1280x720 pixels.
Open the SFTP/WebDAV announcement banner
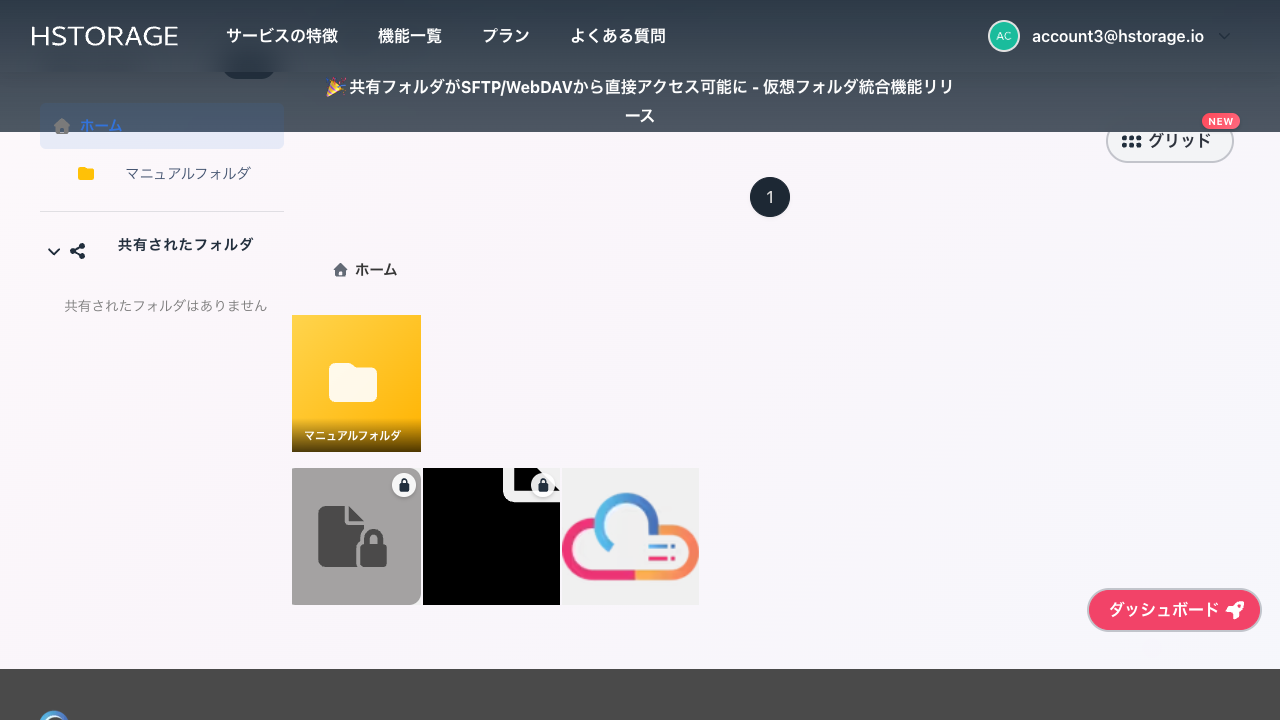pyautogui.click(x=640, y=101)
